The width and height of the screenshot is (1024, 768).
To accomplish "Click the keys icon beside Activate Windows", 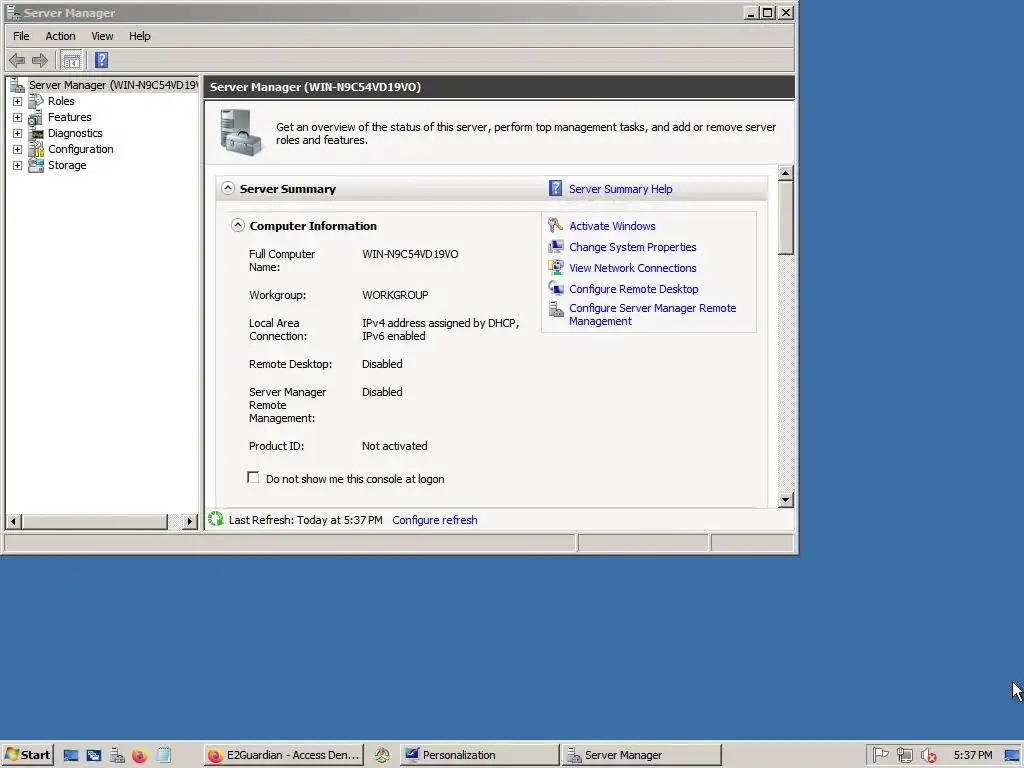I will [x=556, y=225].
